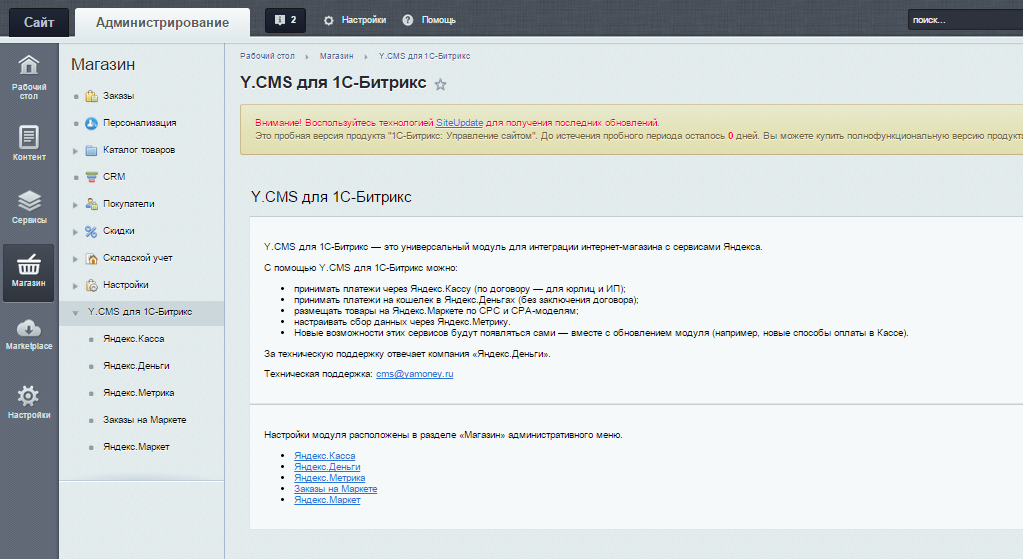
Task: Open Заказы in the shop menu
Action: click(118, 96)
